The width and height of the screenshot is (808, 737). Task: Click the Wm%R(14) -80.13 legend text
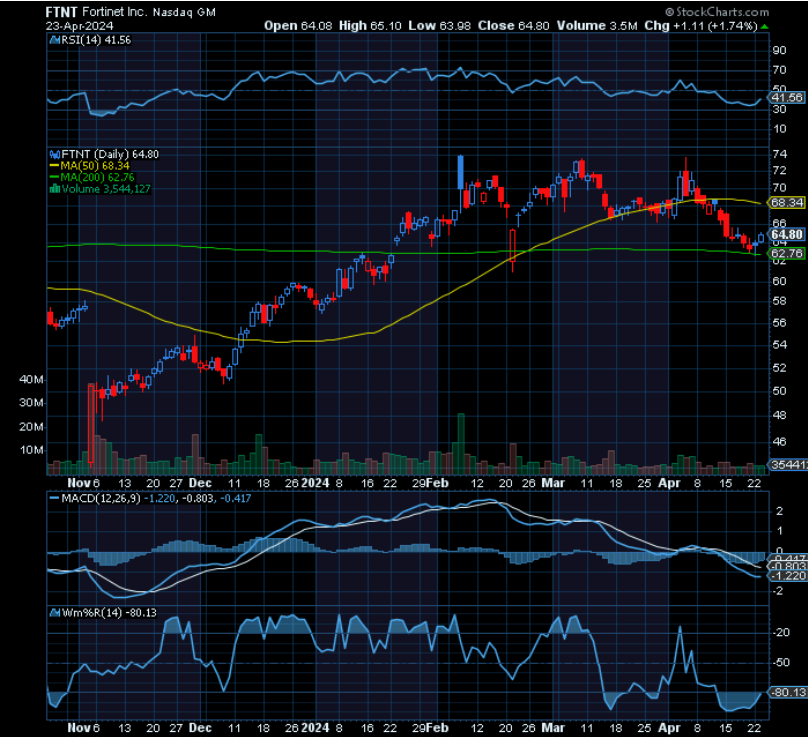109,613
